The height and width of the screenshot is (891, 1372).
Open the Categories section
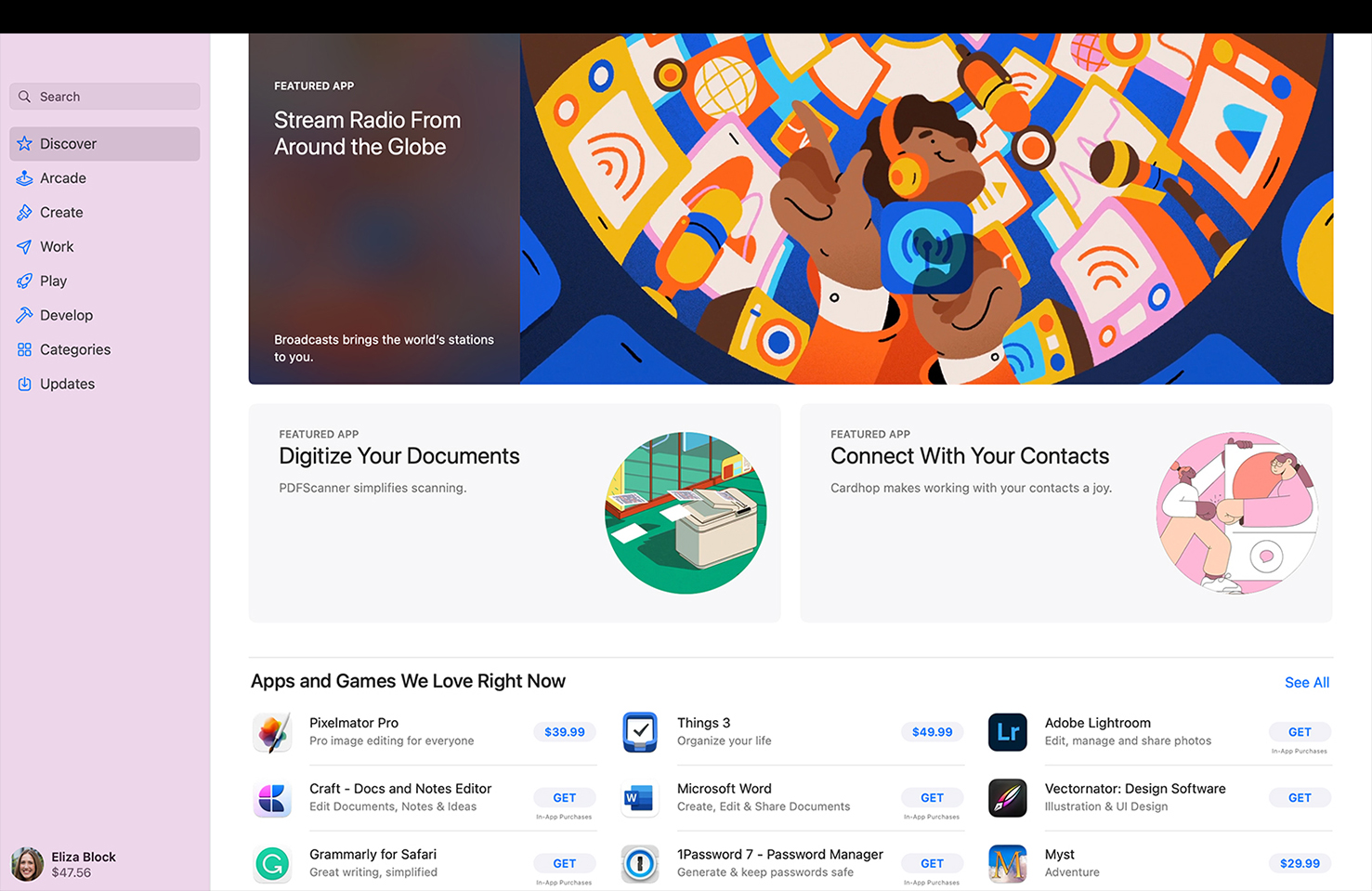(x=105, y=350)
